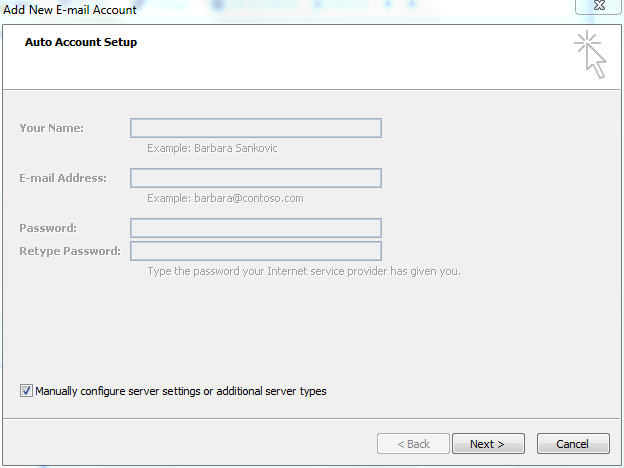
Task: Focus the E-mail Address input box
Action: 256,178
